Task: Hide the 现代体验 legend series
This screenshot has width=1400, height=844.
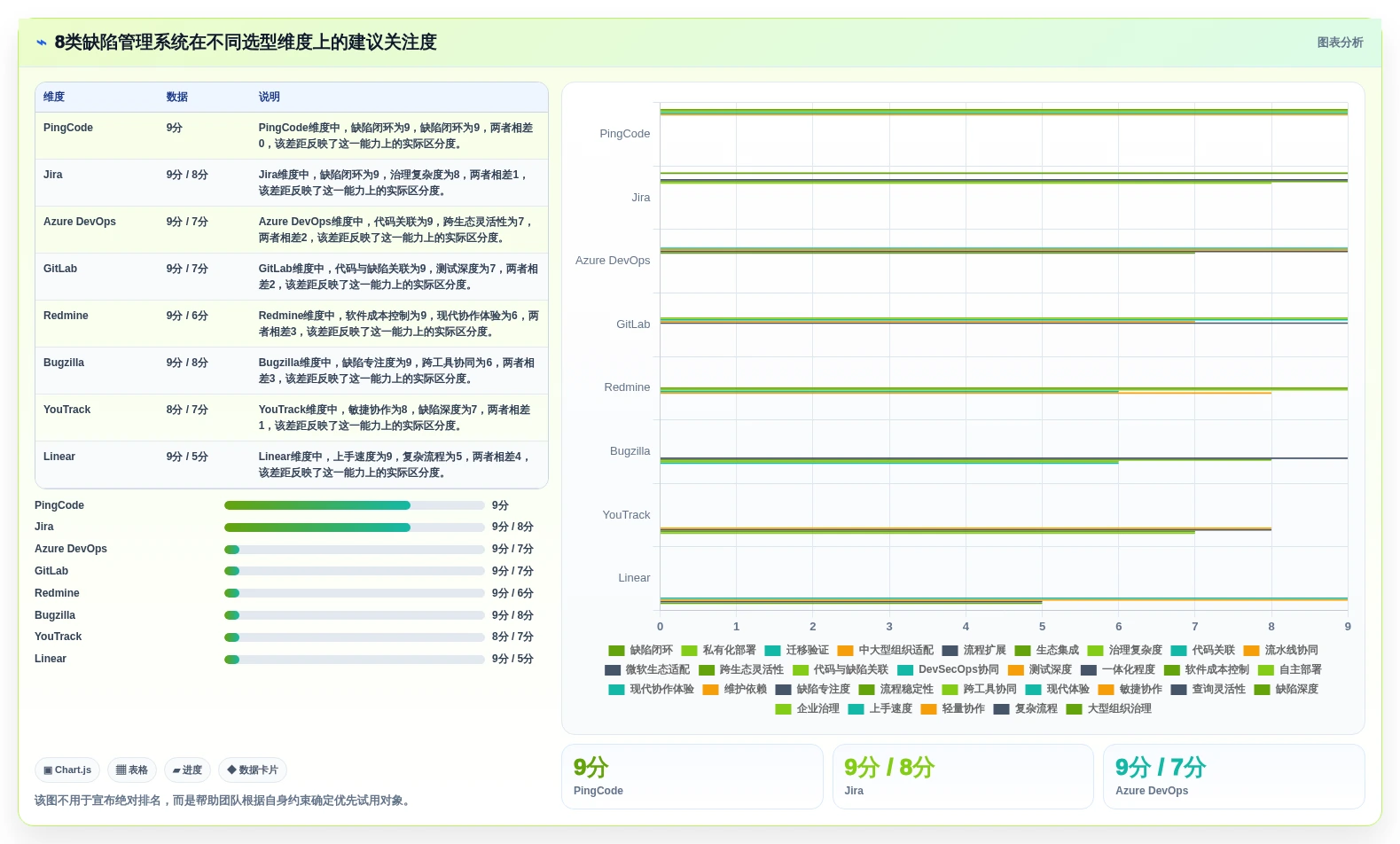Action: [1058, 690]
